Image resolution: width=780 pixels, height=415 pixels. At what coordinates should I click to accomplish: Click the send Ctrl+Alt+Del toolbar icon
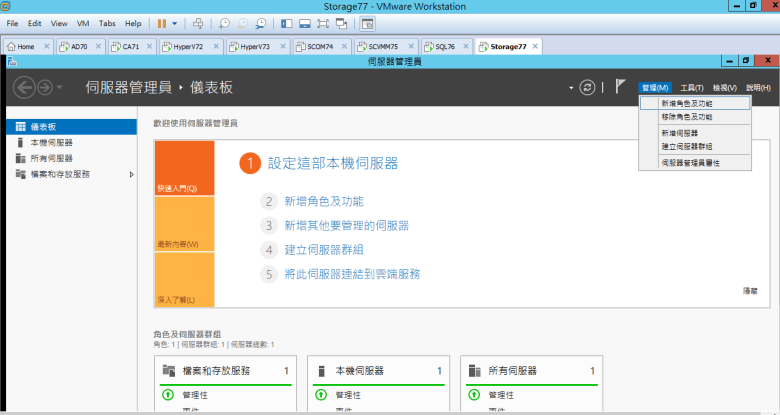tap(197, 22)
